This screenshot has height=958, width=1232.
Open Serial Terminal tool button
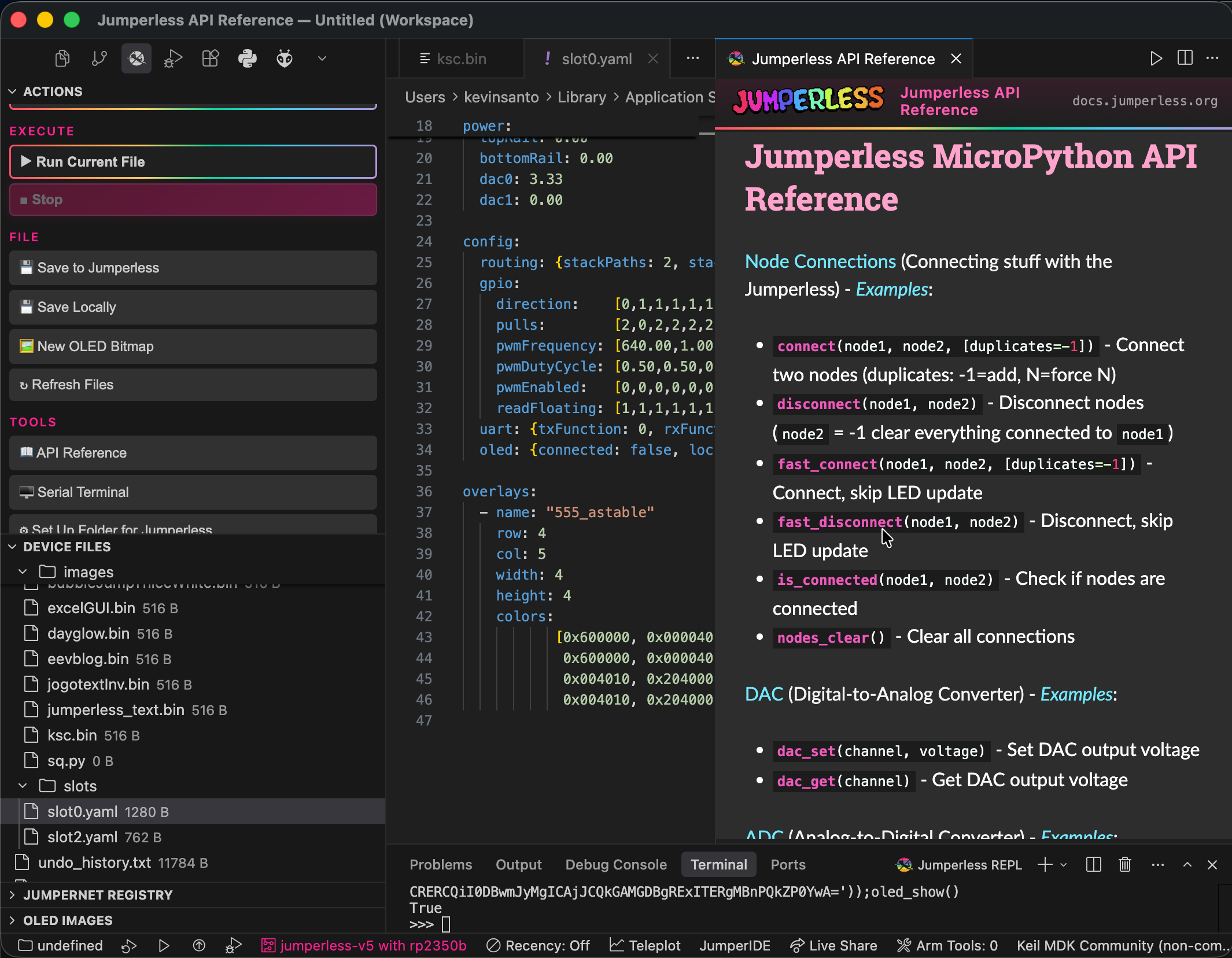pos(193,492)
